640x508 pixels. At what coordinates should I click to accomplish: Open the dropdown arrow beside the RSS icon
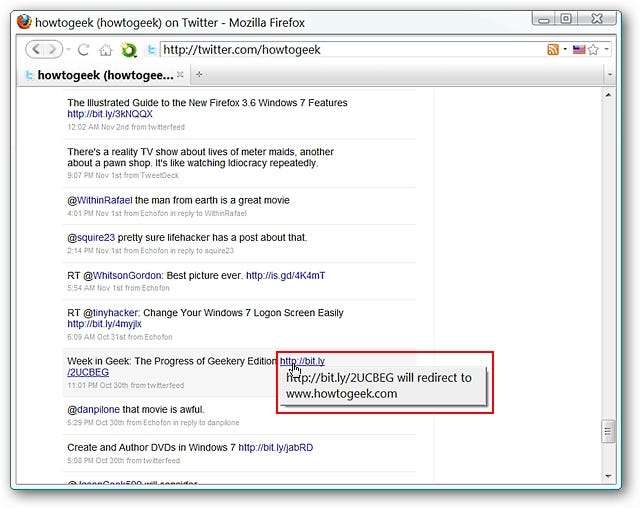pos(565,49)
